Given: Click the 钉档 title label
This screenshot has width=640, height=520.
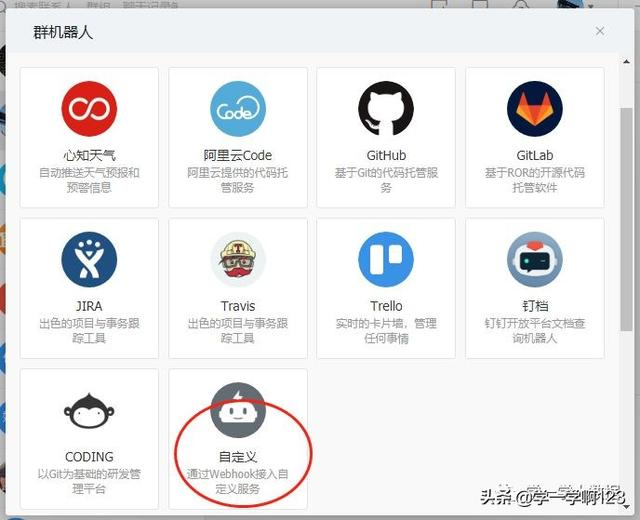Looking at the screenshot, I should (535, 306).
